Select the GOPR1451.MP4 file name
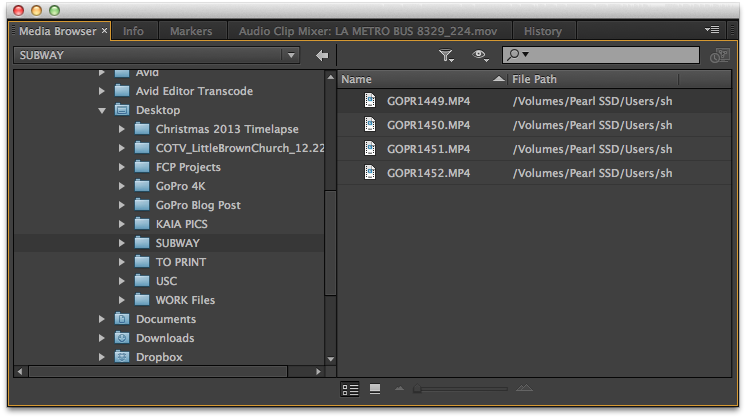The image size is (746, 418). click(428, 149)
